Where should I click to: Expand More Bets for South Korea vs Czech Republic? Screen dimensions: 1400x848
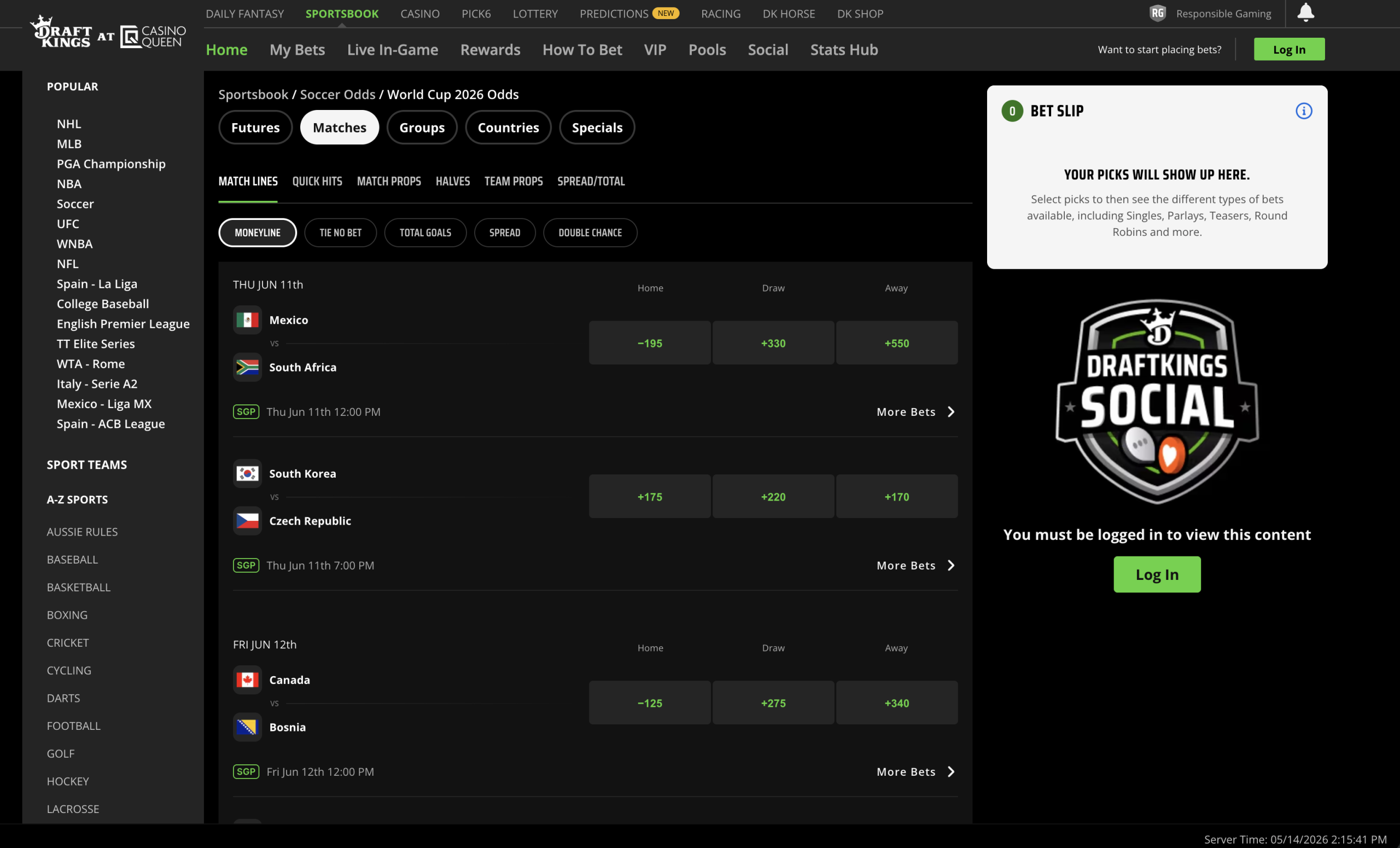(916, 565)
